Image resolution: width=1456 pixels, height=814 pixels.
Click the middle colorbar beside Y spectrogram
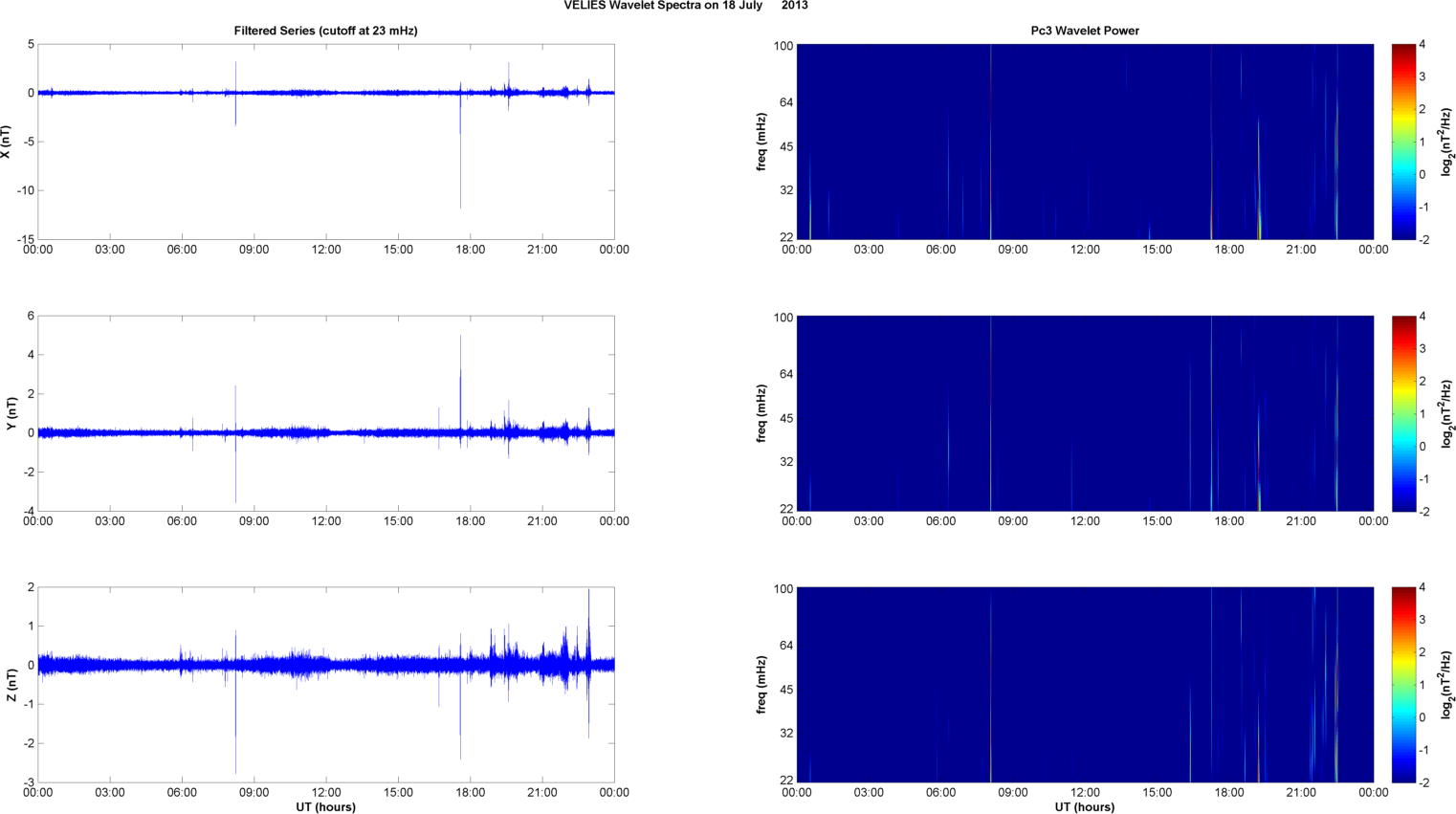pos(1402,413)
